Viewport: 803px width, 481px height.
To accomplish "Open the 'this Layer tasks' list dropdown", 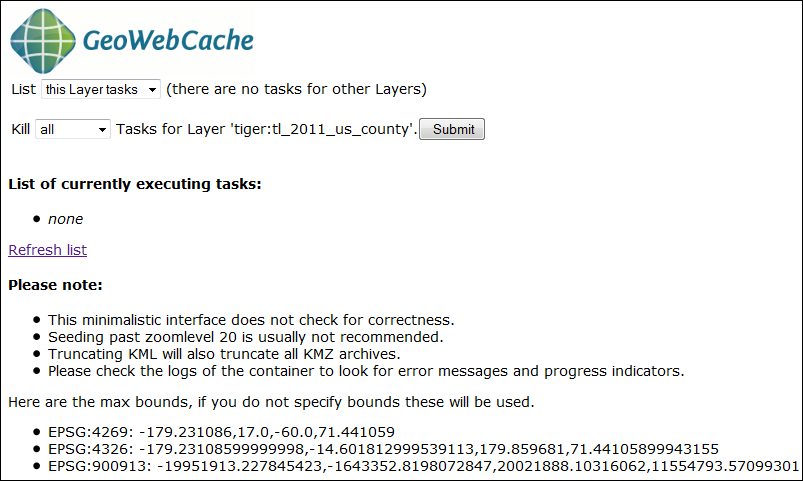I will [x=101, y=89].
